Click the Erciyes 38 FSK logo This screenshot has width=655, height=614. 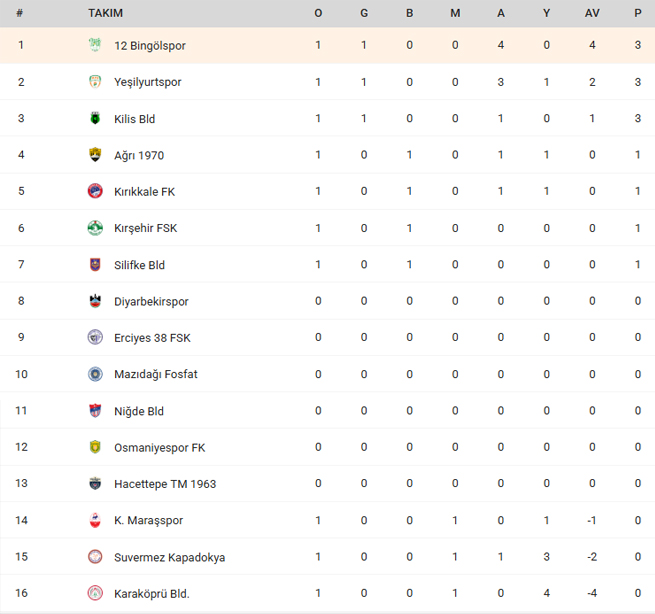[95, 337]
